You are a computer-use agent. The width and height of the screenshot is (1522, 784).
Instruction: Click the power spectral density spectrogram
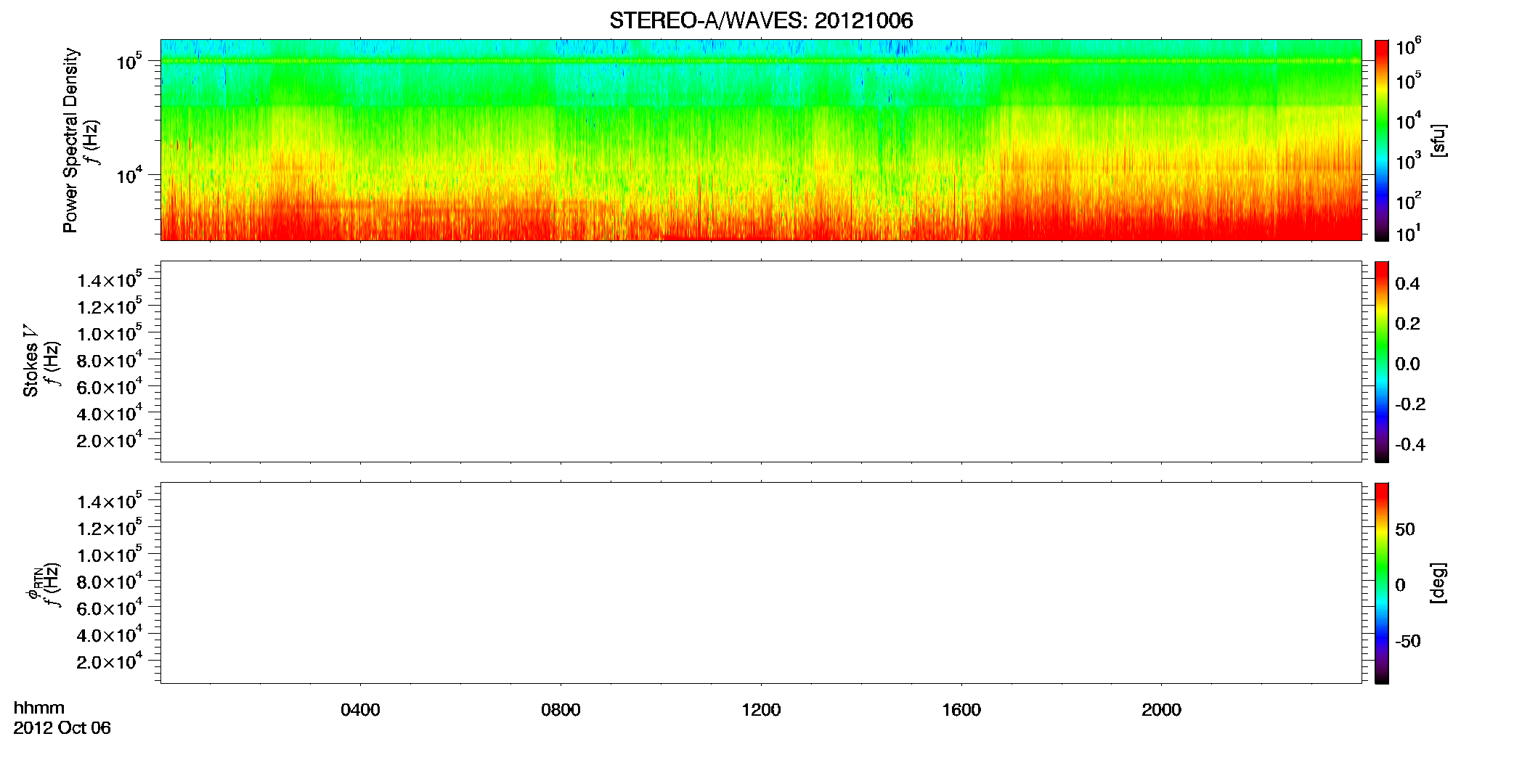point(761,140)
